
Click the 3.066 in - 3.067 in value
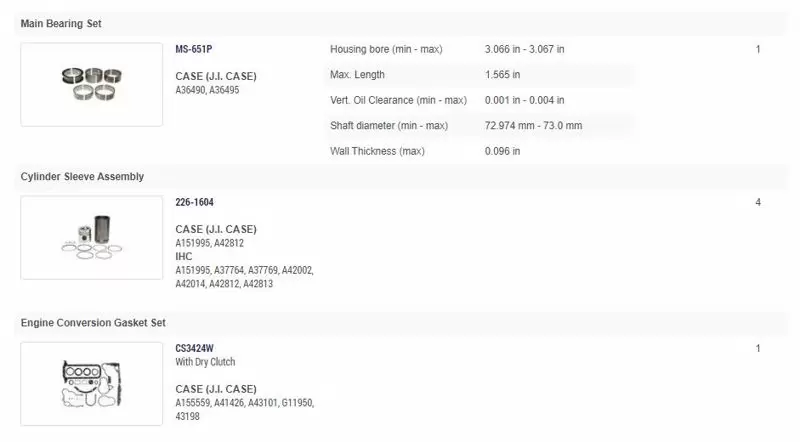click(524, 49)
